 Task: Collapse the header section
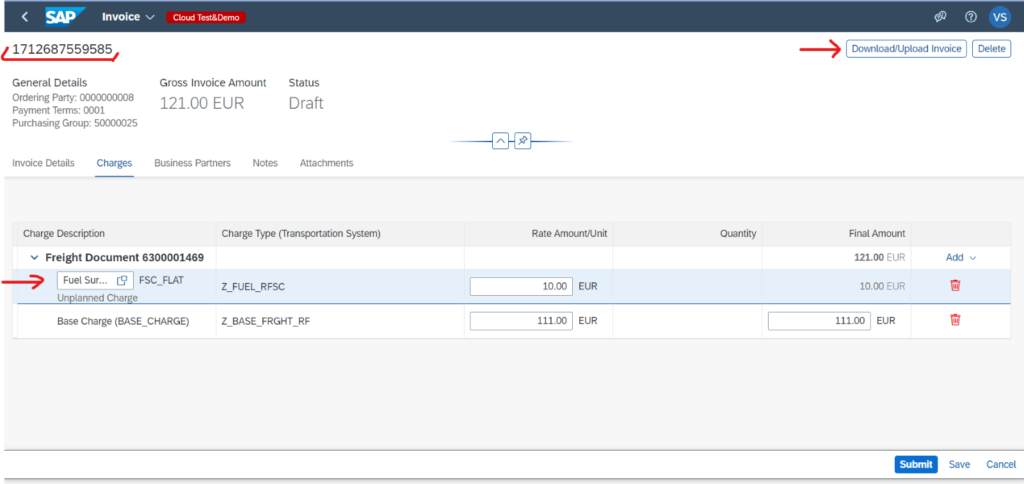coord(500,141)
